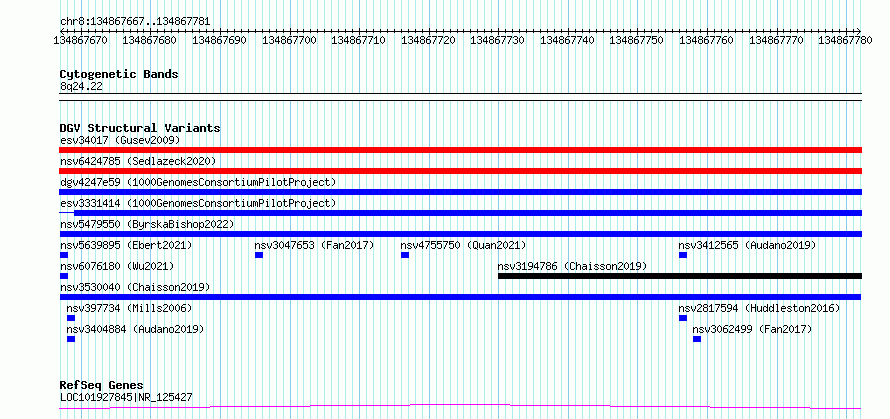
Task: Click the nsv3404884 (Audano2019) label
Action: click(x=135, y=329)
